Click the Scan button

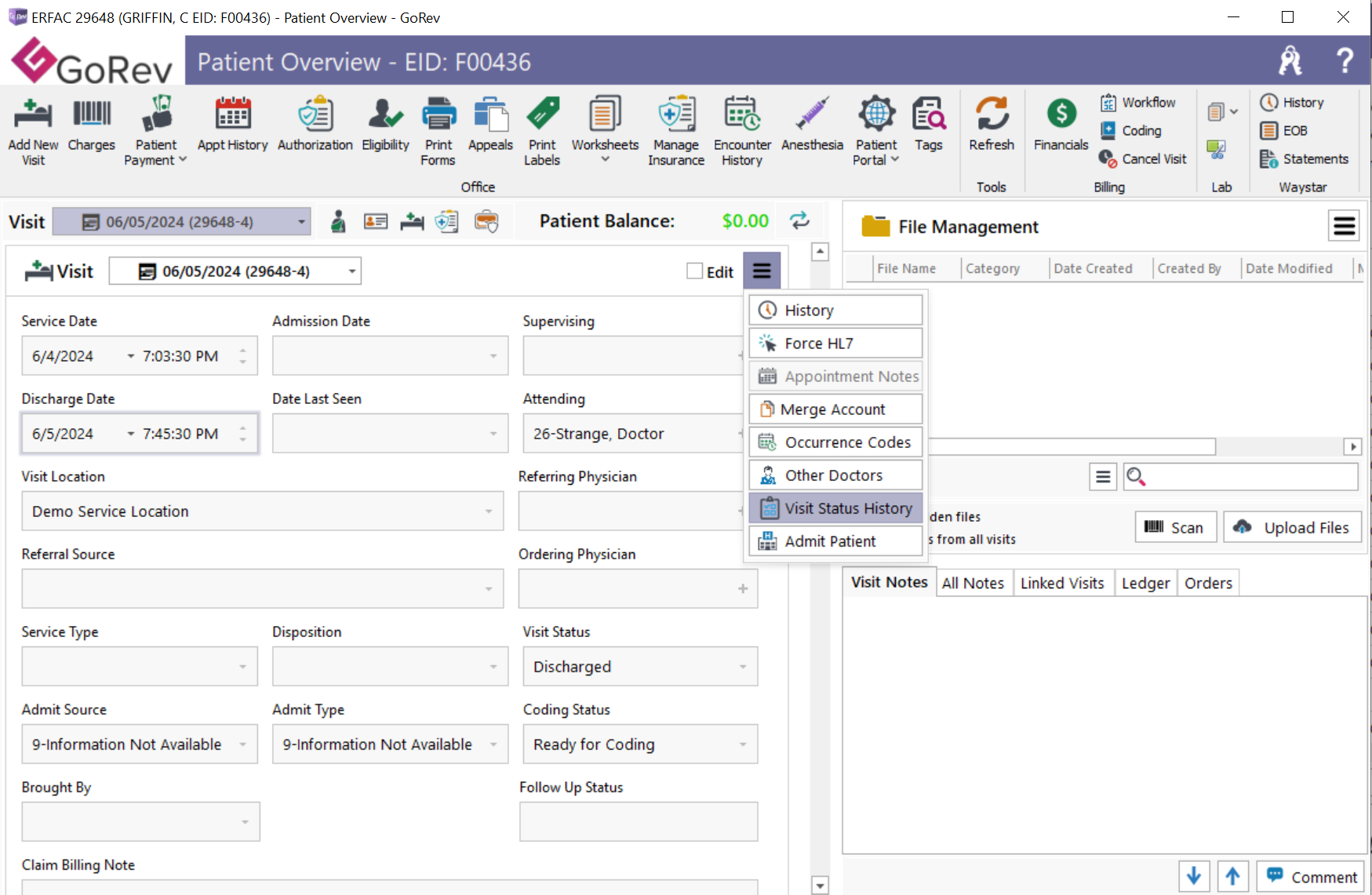coord(1175,527)
